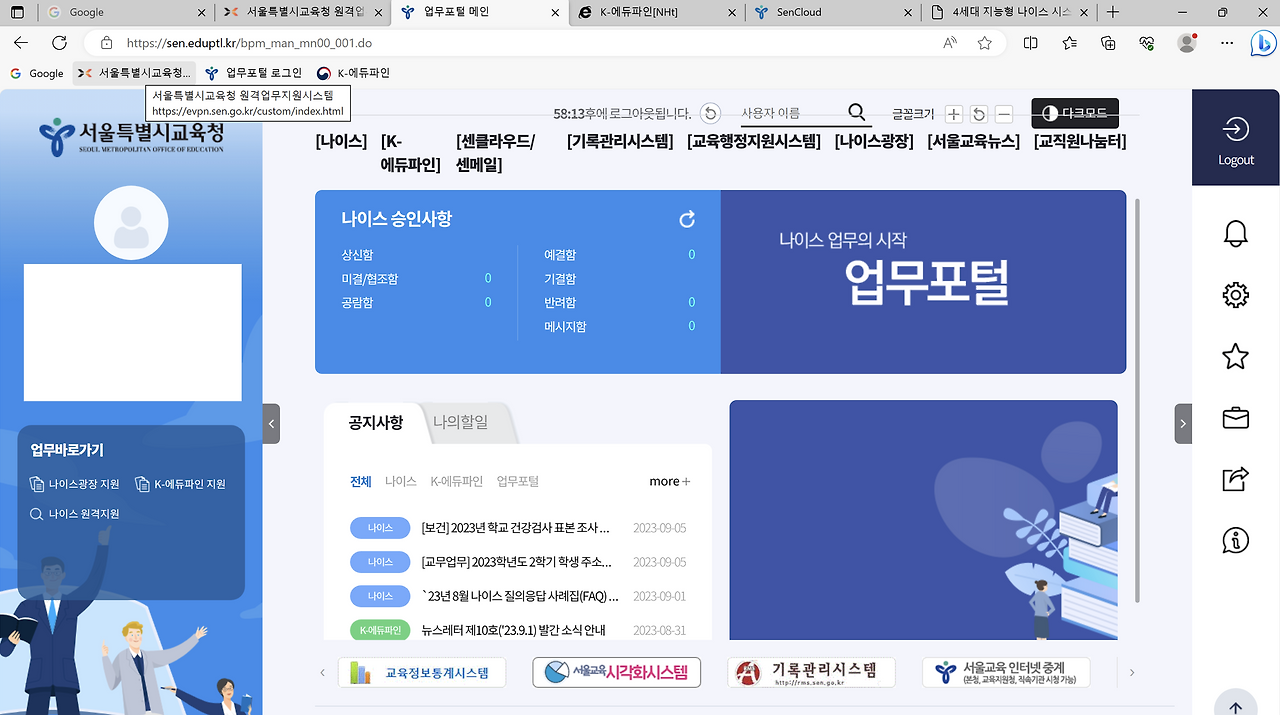Filter notices by 업무포털
The width and height of the screenshot is (1280, 715).
point(518,481)
